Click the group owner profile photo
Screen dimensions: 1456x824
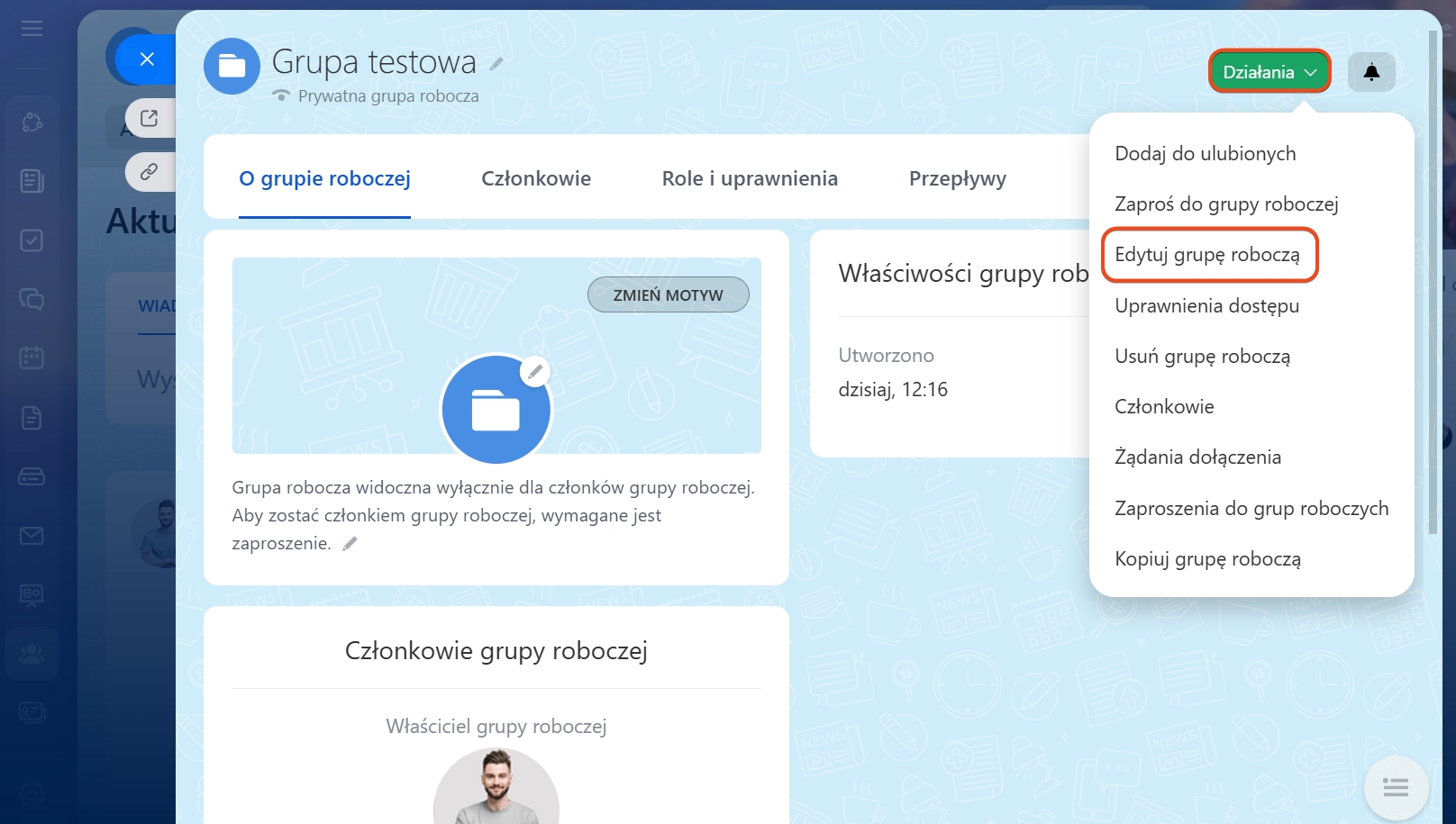pos(496,788)
